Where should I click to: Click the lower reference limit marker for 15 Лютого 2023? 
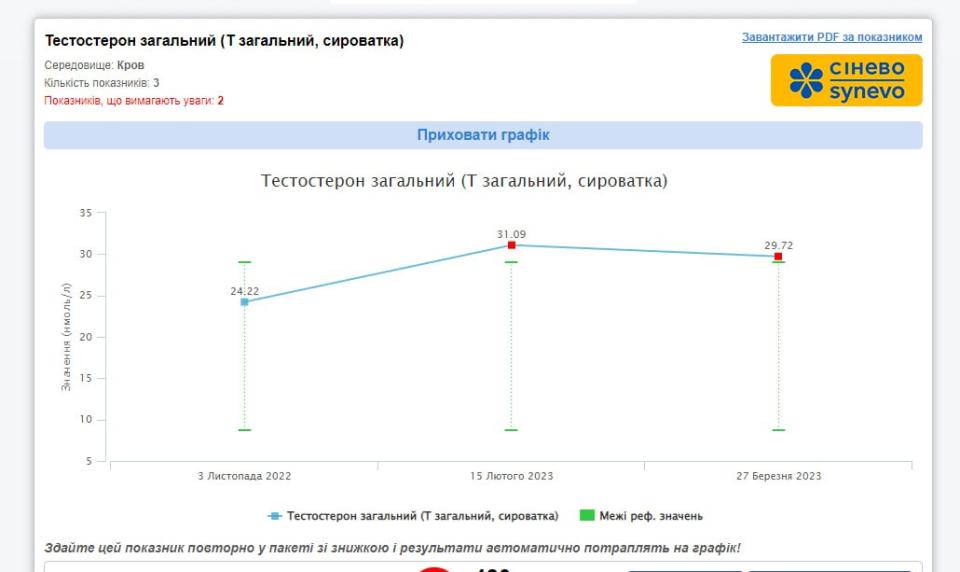coord(511,430)
